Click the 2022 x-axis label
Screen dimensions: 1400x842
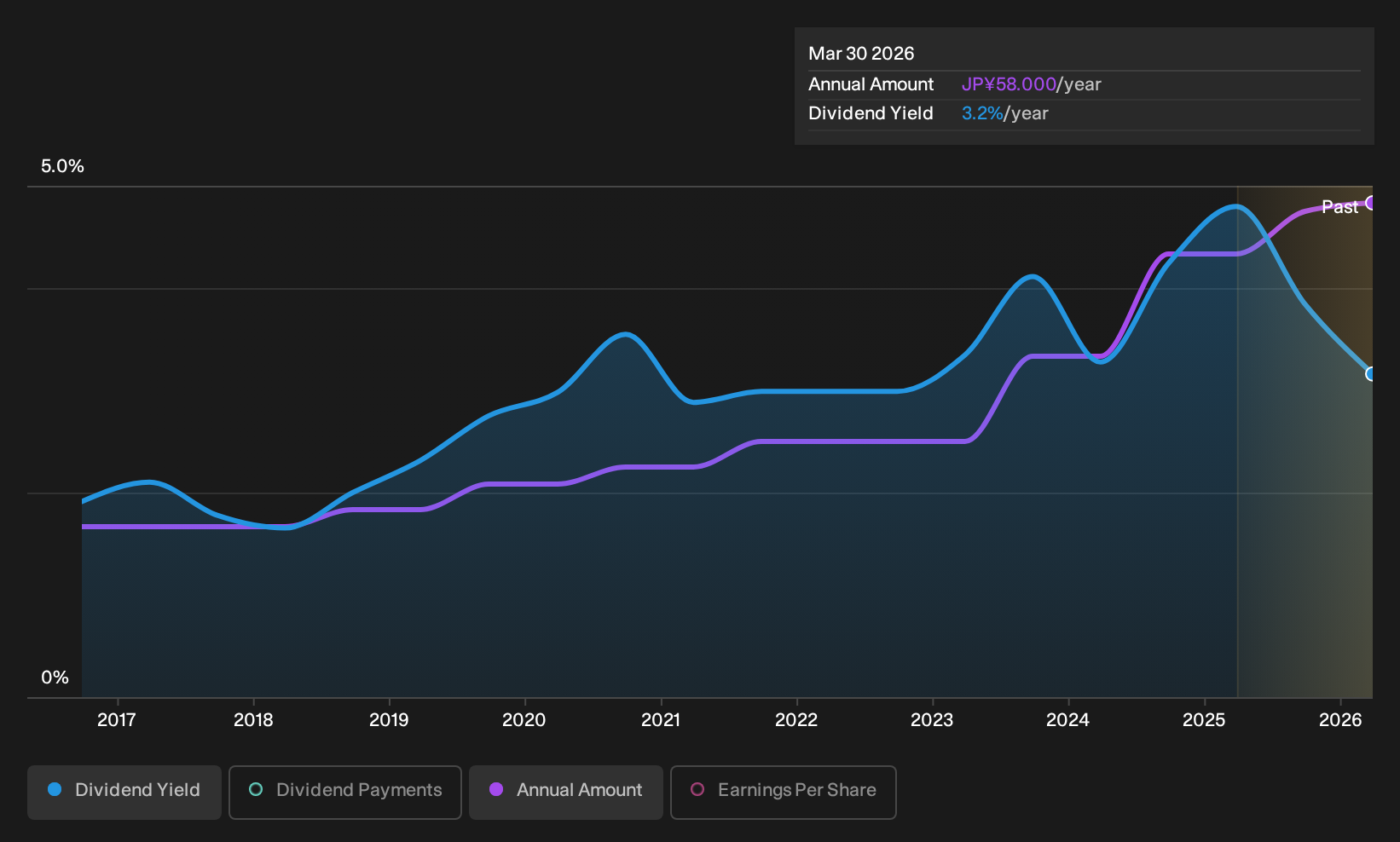[x=796, y=720]
